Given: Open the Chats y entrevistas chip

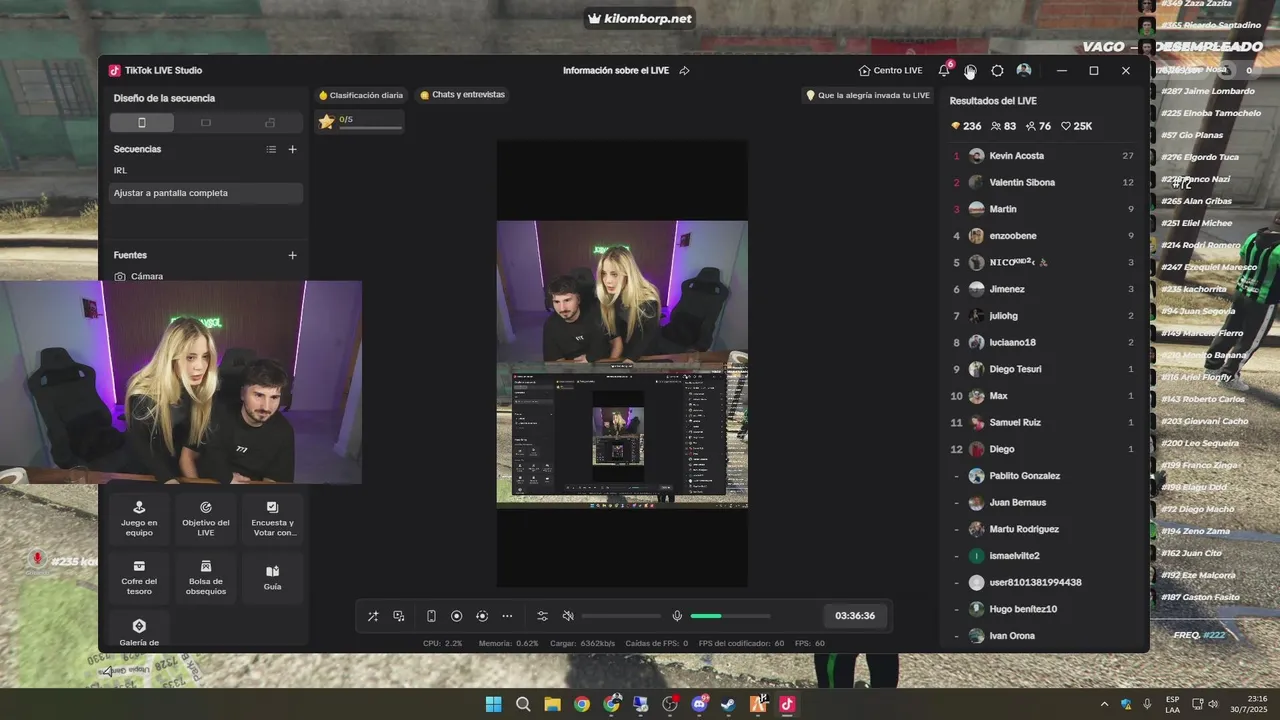Looking at the screenshot, I should coord(462,95).
